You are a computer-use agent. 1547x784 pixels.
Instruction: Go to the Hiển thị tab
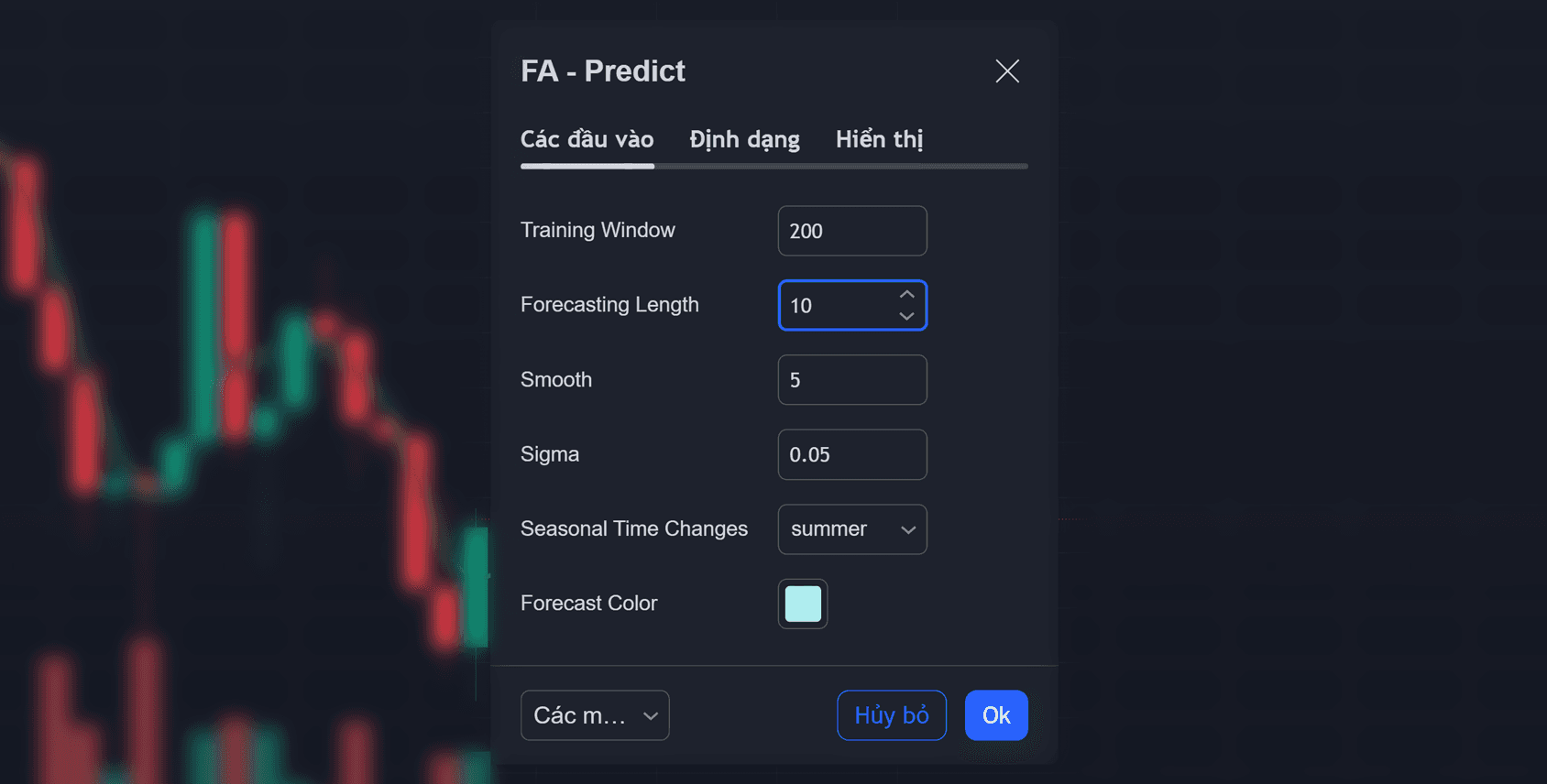pyautogui.click(x=879, y=139)
